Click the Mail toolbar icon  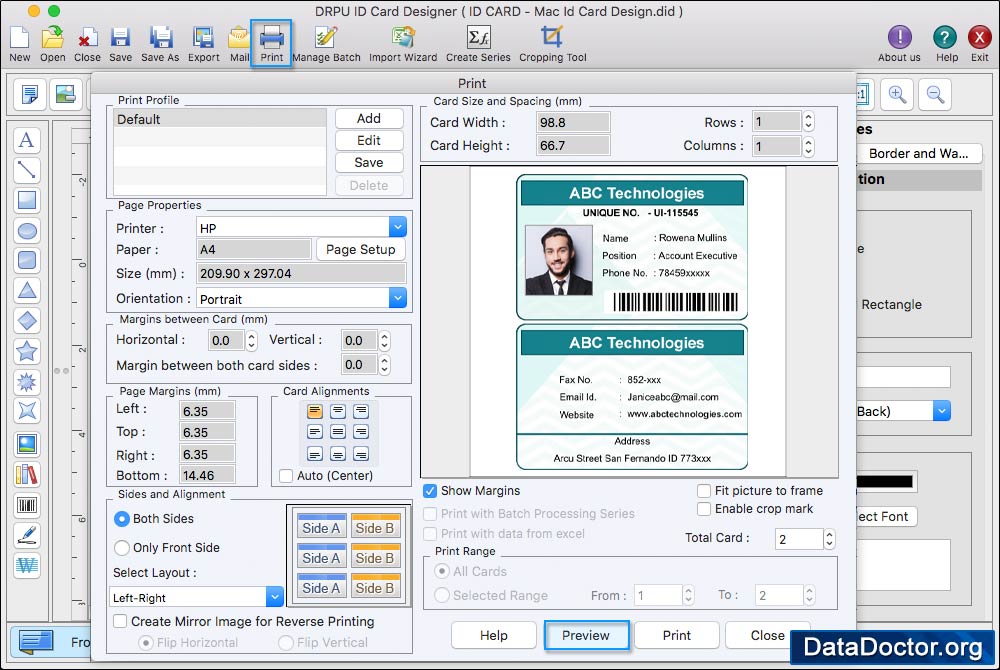239,43
